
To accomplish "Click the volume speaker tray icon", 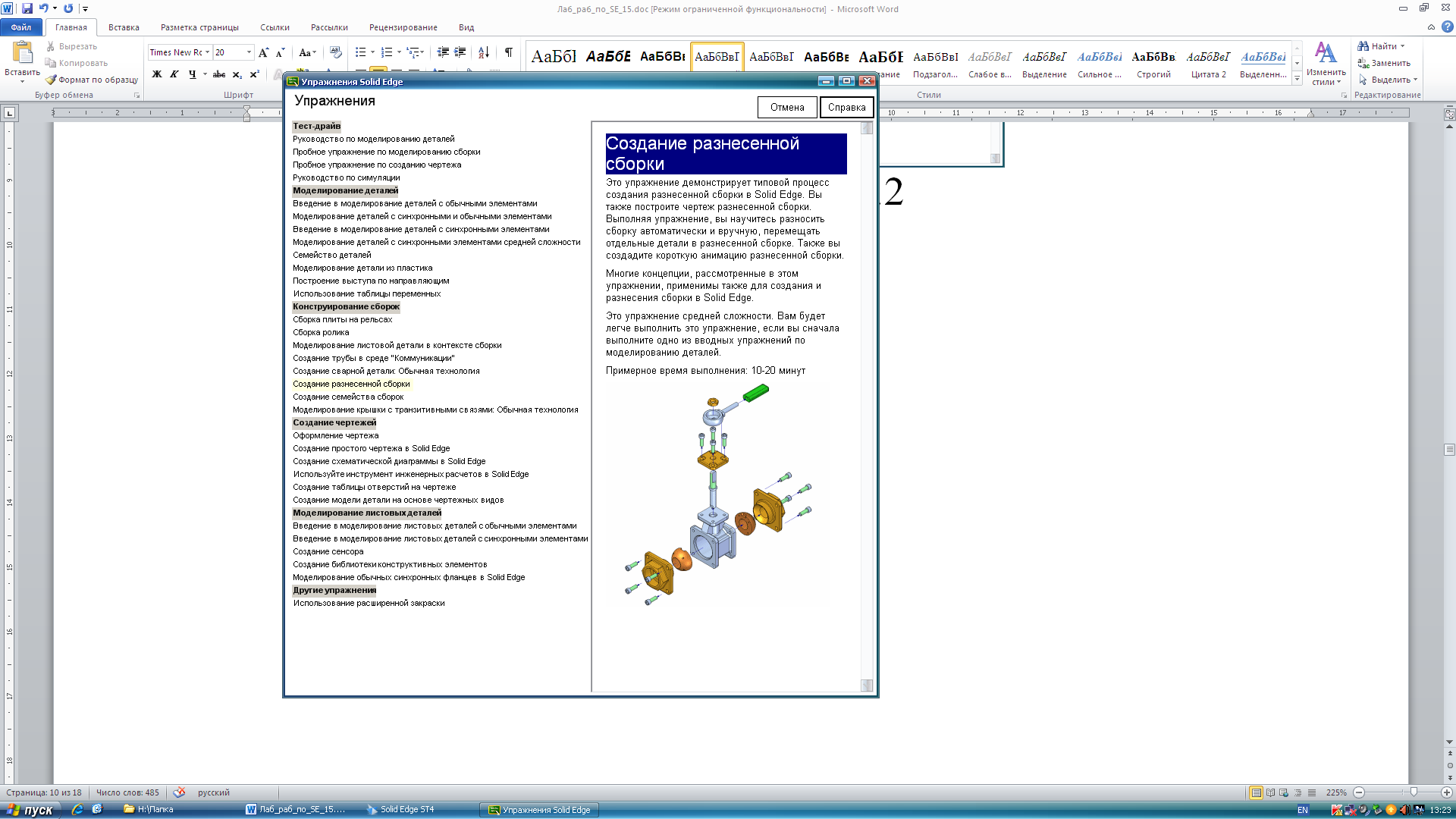I will click(x=1404, y=810).
